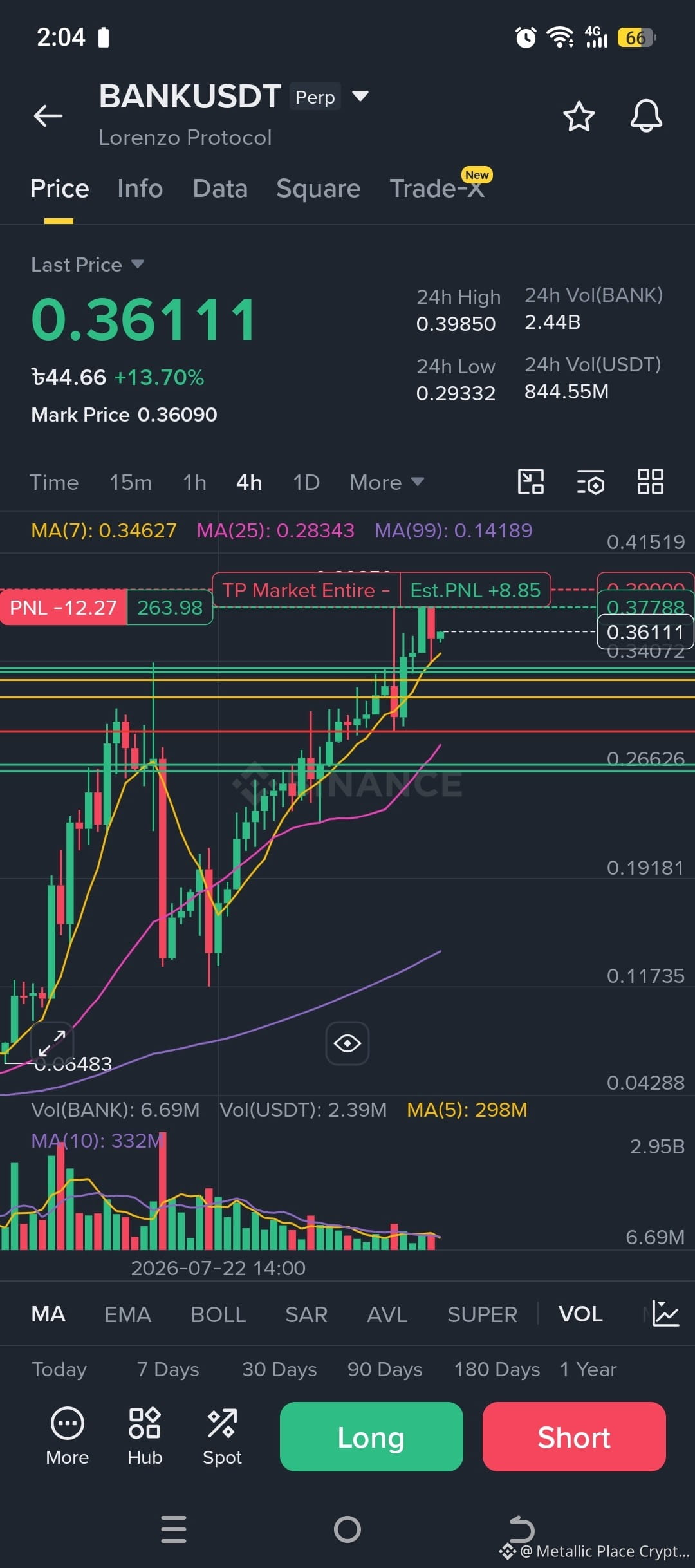Viewport: 695px width, 1568px height.
Task: Enable the MA indicator
Action: pos(48,1314)
